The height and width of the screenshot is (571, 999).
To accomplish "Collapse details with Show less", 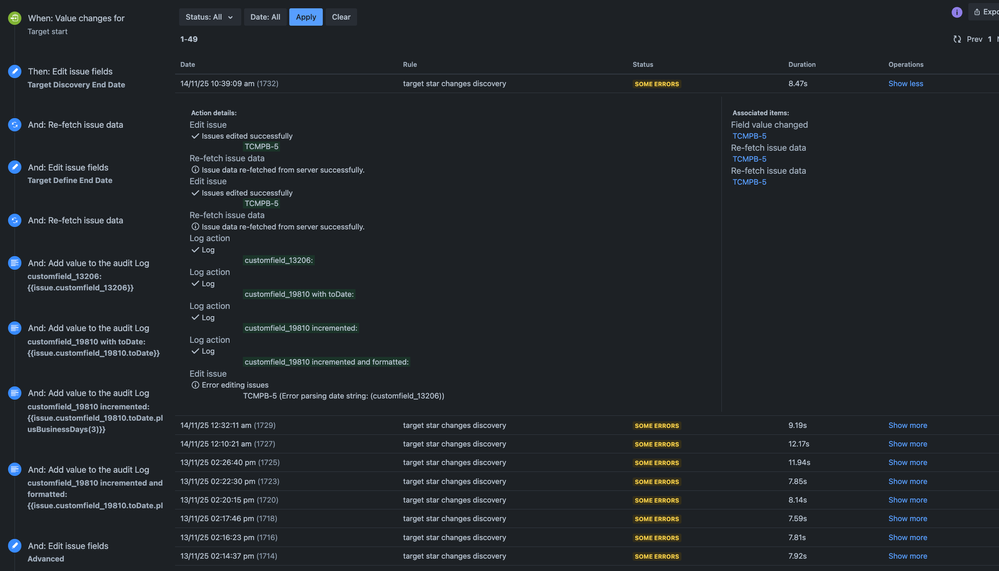I will tap(905, 83).
